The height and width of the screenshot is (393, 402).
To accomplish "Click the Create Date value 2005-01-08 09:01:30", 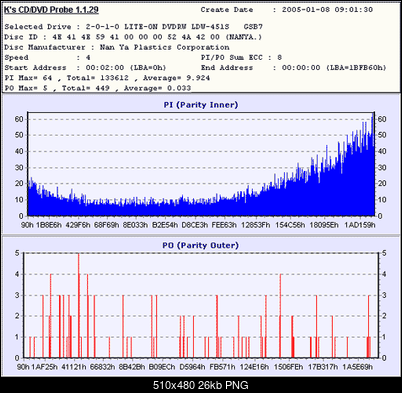I will click(327, 10).
